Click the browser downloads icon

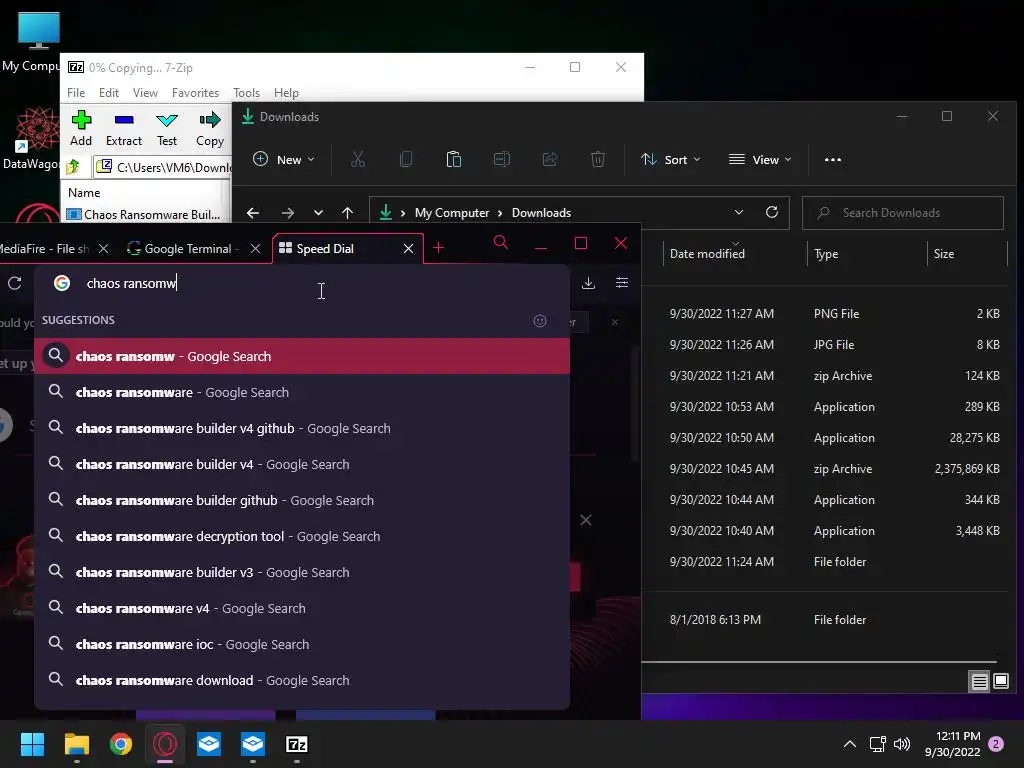(x=588, y=283)
